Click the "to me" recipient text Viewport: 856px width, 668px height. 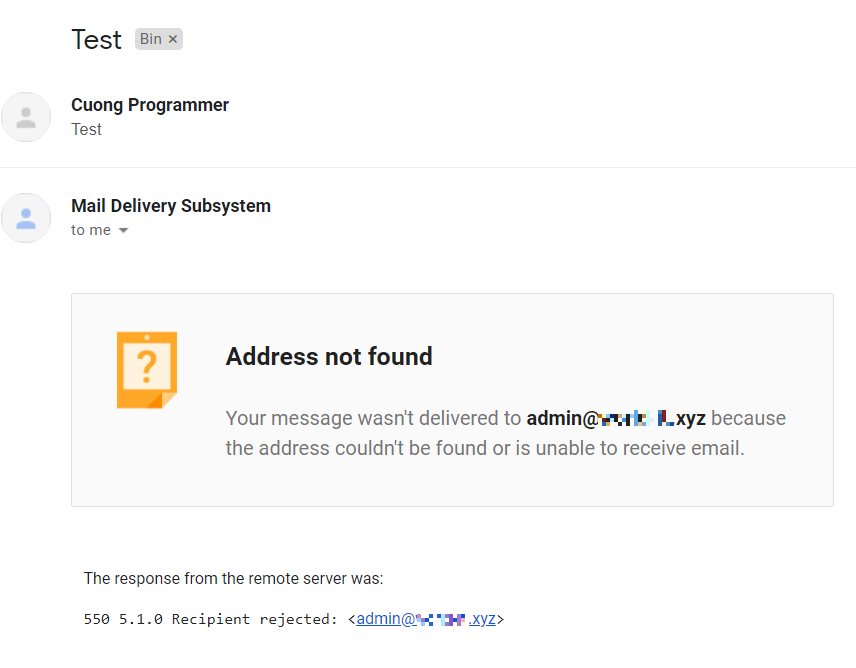pos(91,230)
